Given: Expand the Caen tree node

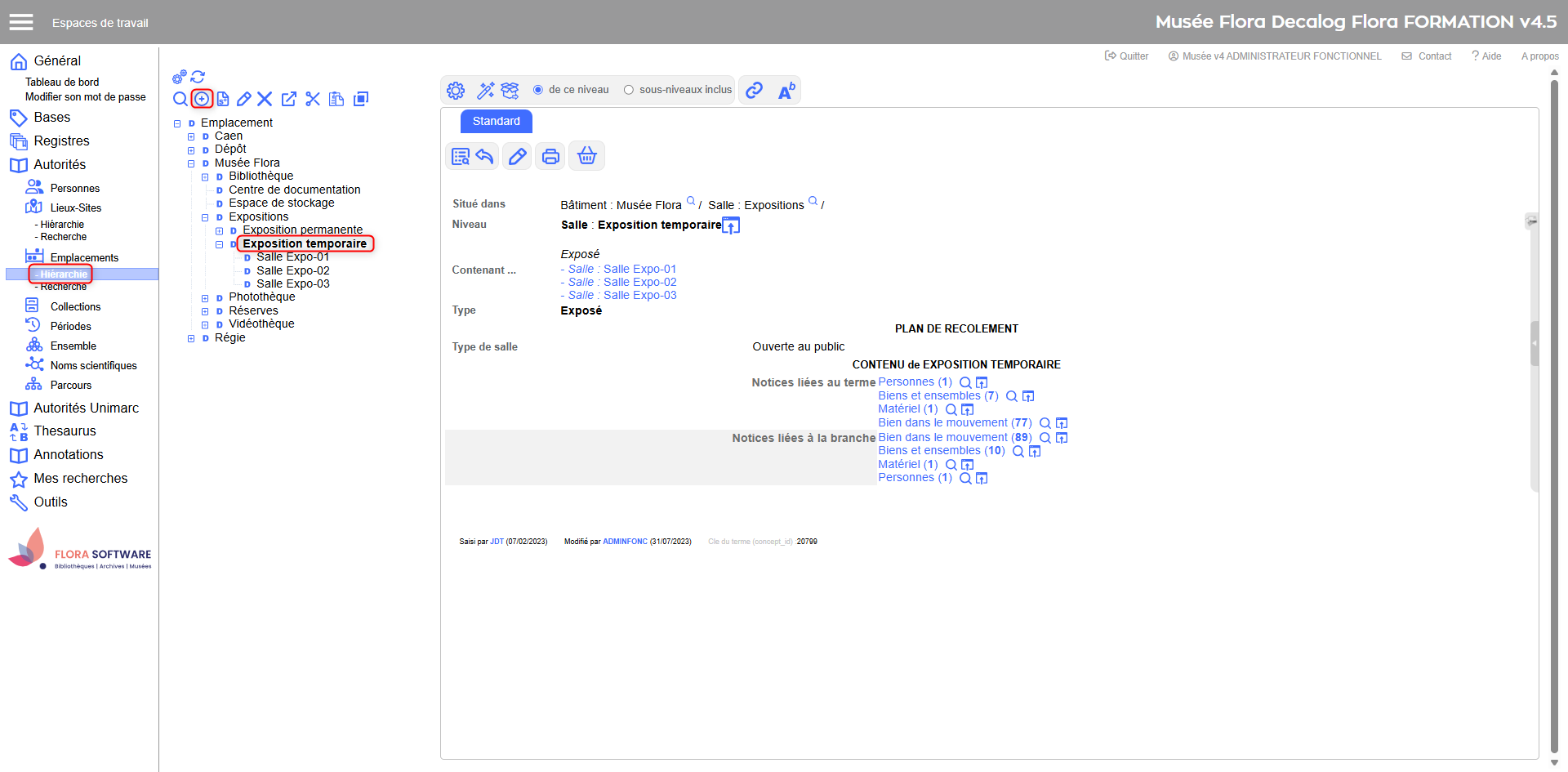Looking at the screenshot, I should [x=191, y=136].
